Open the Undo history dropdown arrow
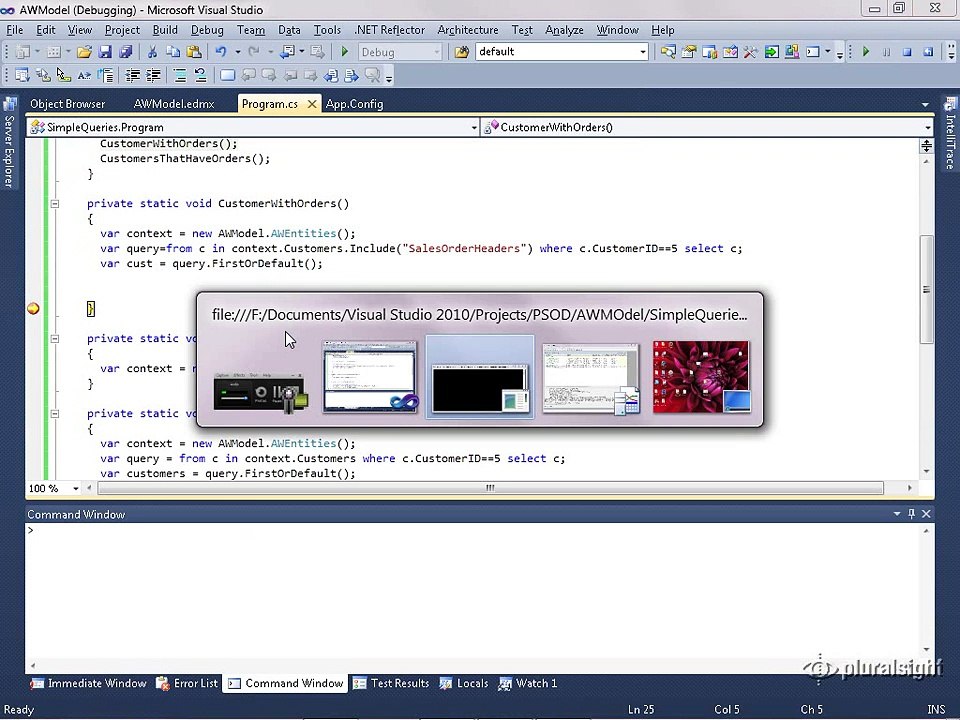The height and width of the screenshot is (720, 960). (238, 53)
